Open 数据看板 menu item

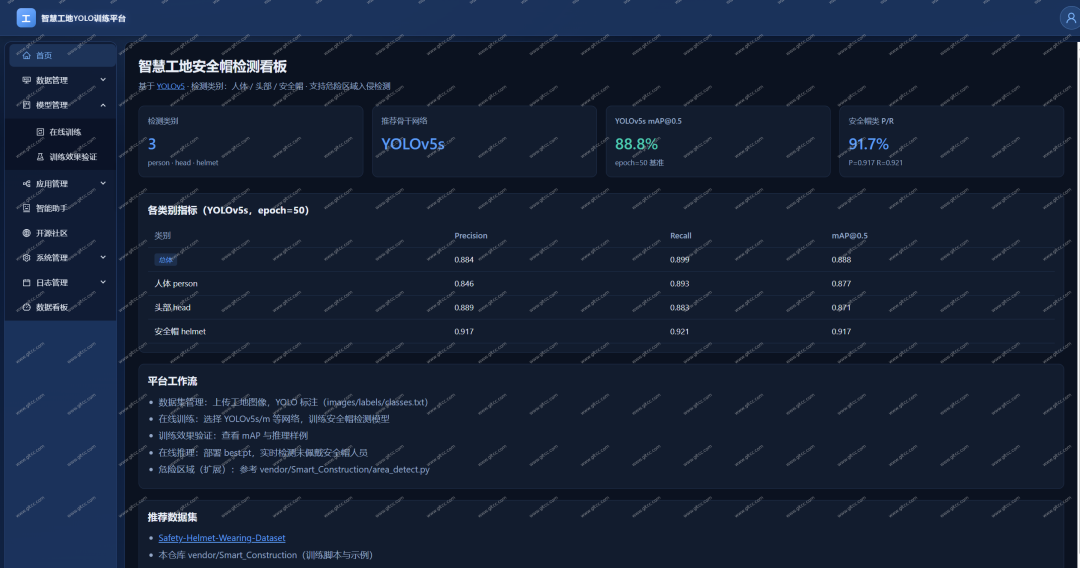point(63,307)
